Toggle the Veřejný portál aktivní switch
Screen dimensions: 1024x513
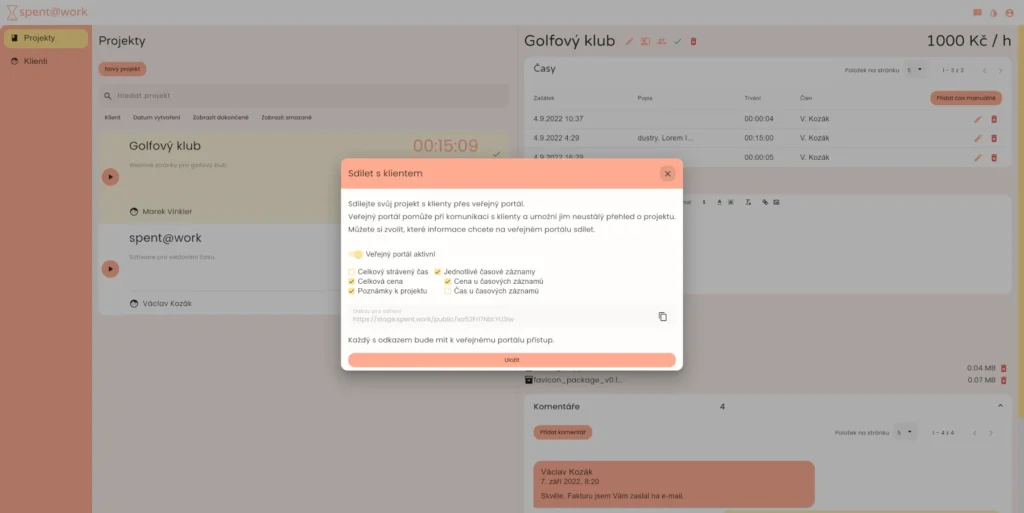[x=355, y=255]
